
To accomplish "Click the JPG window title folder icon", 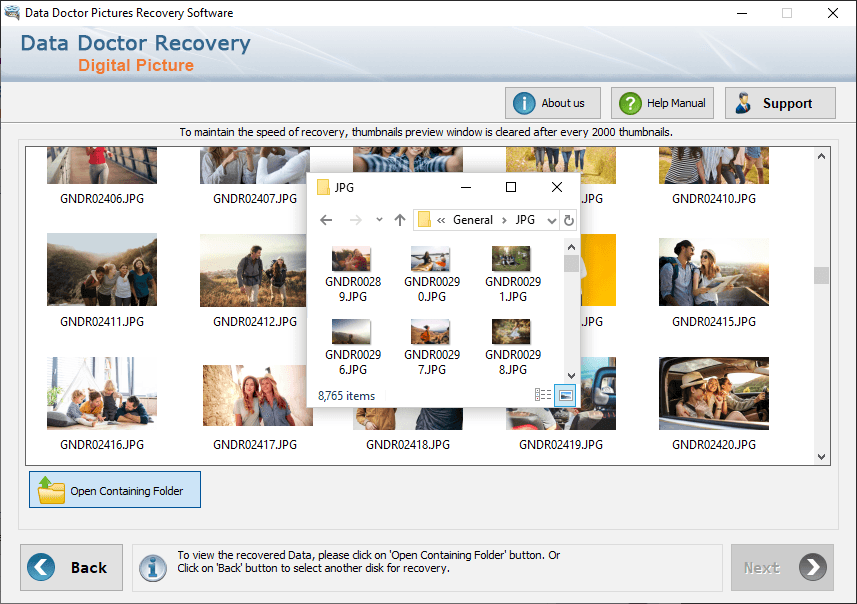I will (x=324, y=187).
